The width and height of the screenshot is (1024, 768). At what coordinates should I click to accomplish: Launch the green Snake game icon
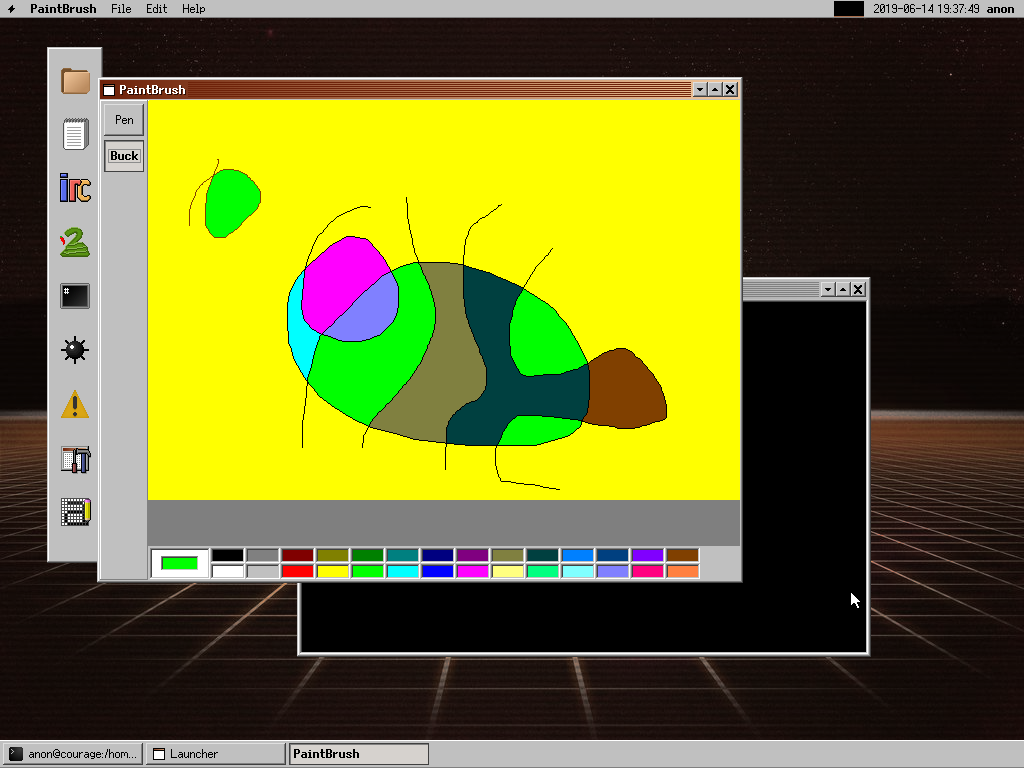coord(75,242)
